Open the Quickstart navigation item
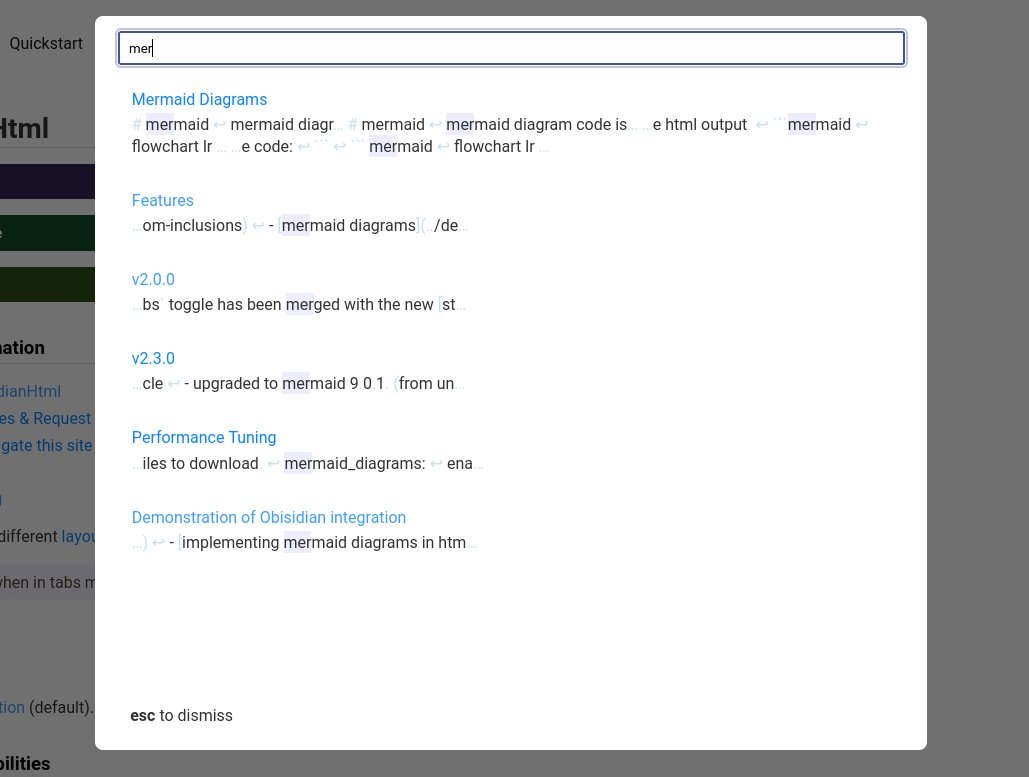This screenshot has width=1029, height=777. 45,43
